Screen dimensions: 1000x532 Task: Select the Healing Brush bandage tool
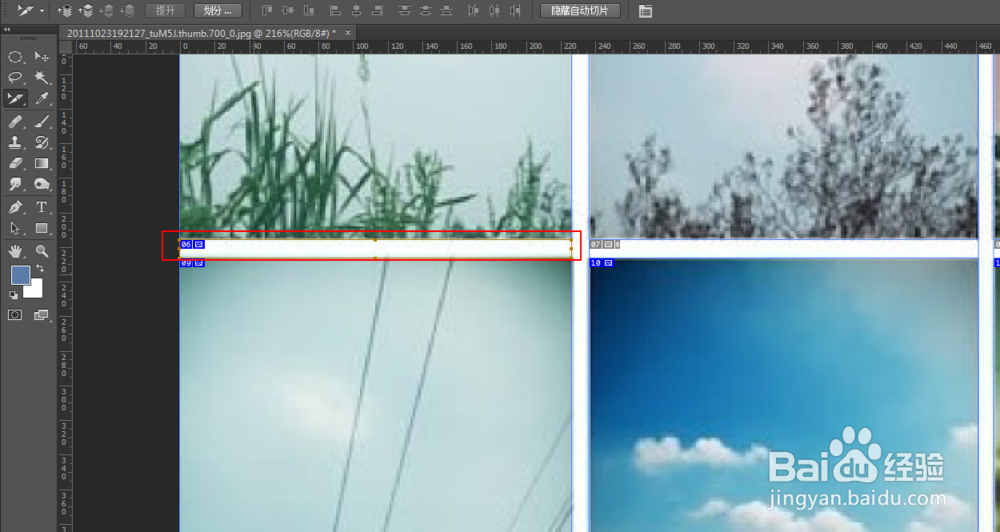[15, 121]
